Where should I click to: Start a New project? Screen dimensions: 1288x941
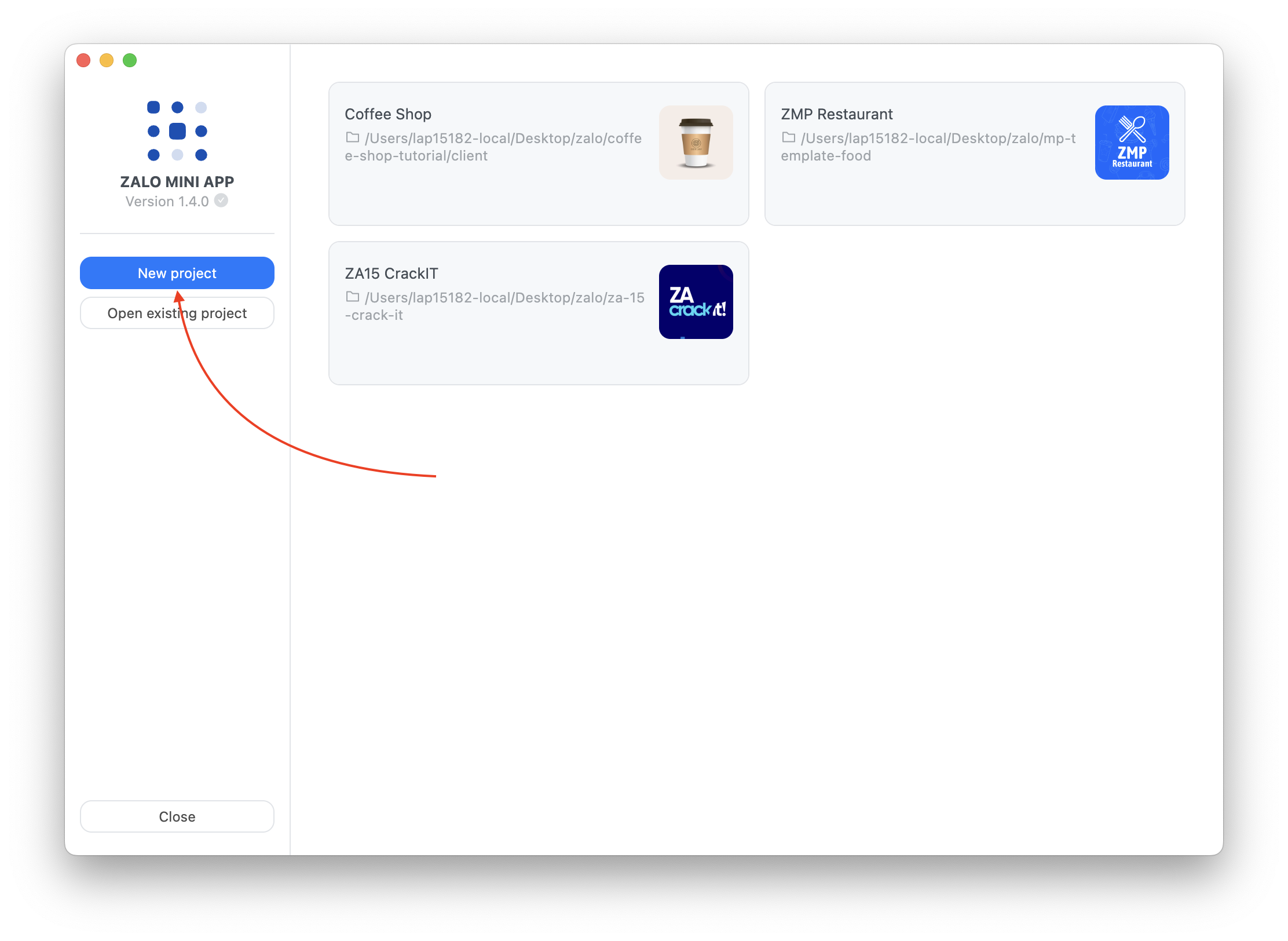pyautogui.click(x=177, y=273)
